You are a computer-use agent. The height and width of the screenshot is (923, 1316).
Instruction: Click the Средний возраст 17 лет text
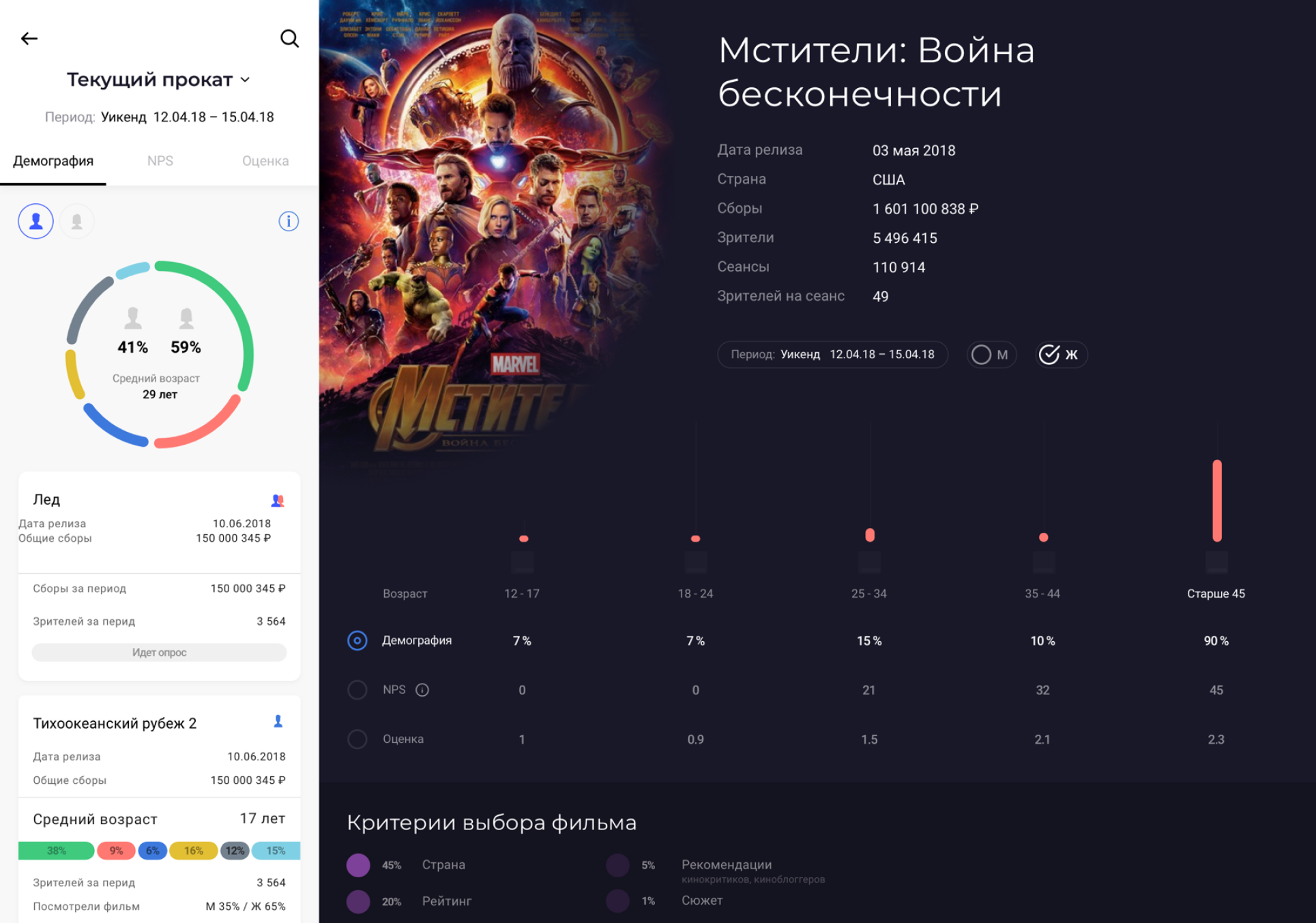(x=159, y=819)
